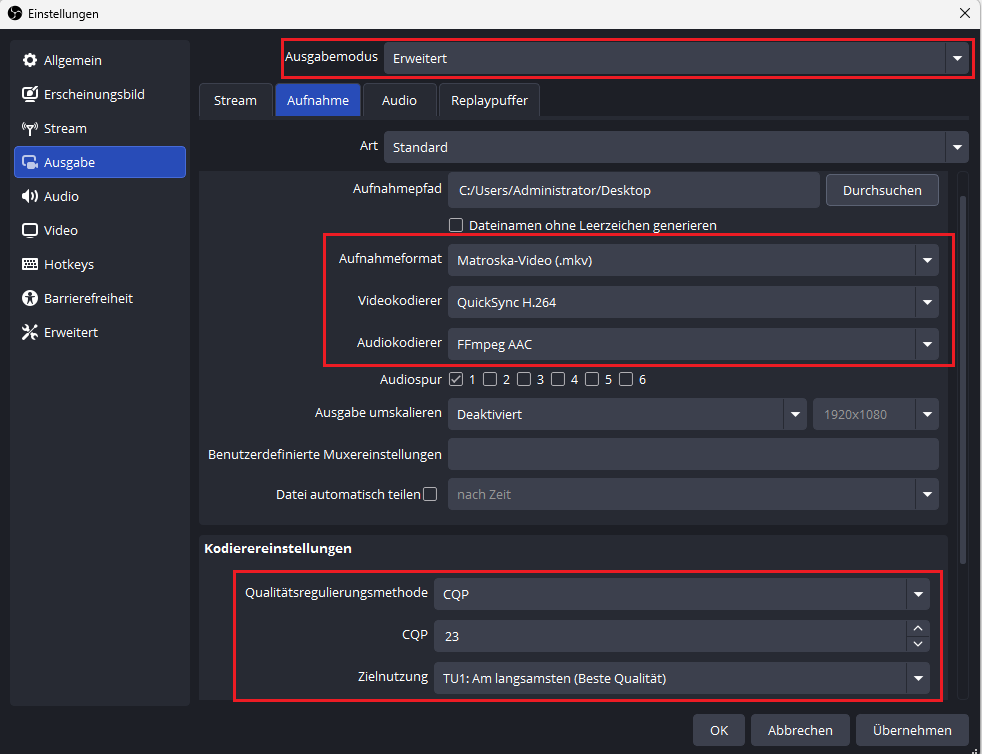The image size is (982, 754).
Task: Click the Benutzerdefinierte Muxereinstellungen input field
Action: tap(693, 454)
